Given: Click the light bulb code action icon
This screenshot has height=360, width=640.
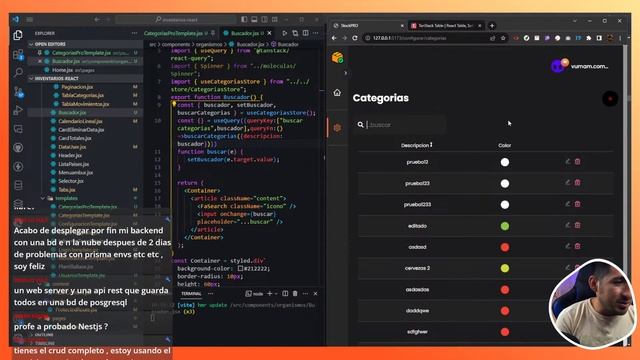Looking at the screenshot, I should (174, 104).
